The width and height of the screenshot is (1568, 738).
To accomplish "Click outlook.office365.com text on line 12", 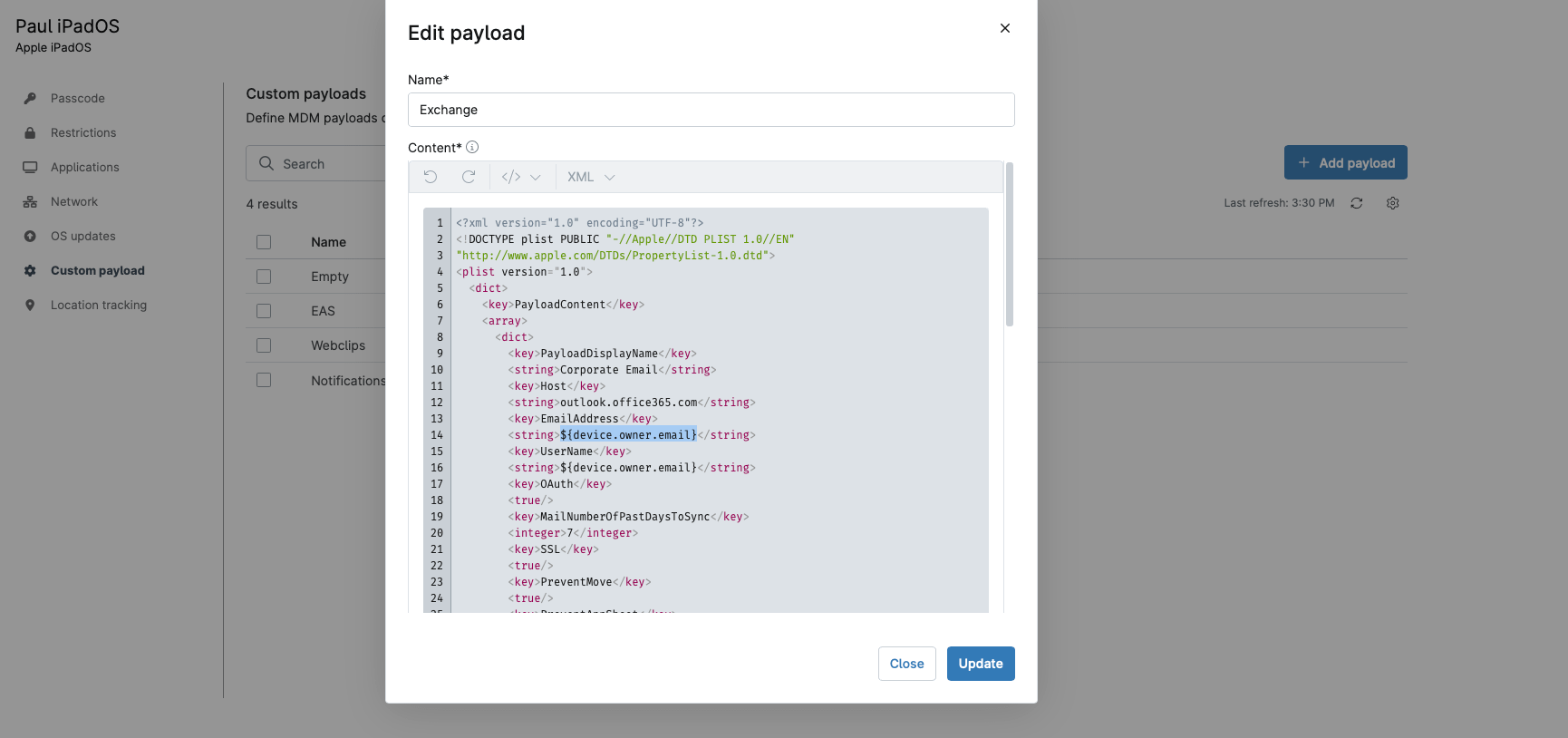I will click(x=628, y=403).
